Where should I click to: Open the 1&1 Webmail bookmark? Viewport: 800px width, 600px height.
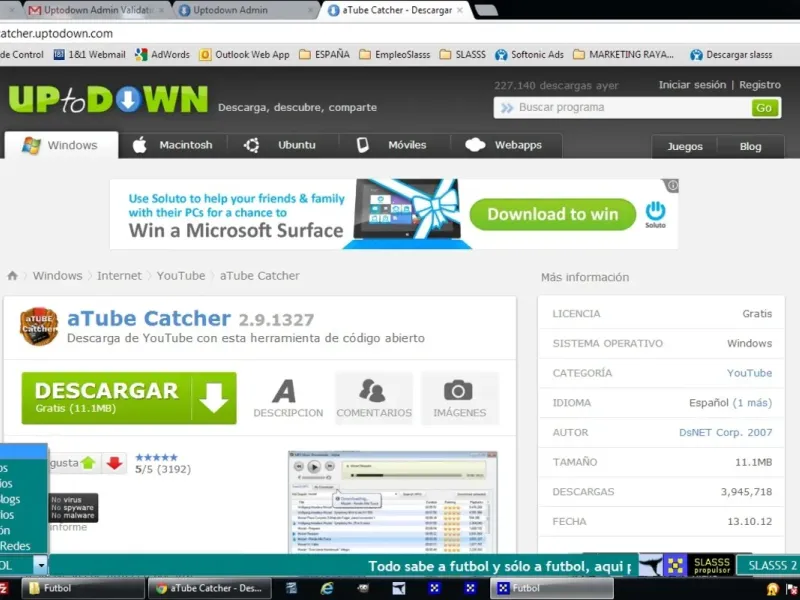tap(90, 55)
